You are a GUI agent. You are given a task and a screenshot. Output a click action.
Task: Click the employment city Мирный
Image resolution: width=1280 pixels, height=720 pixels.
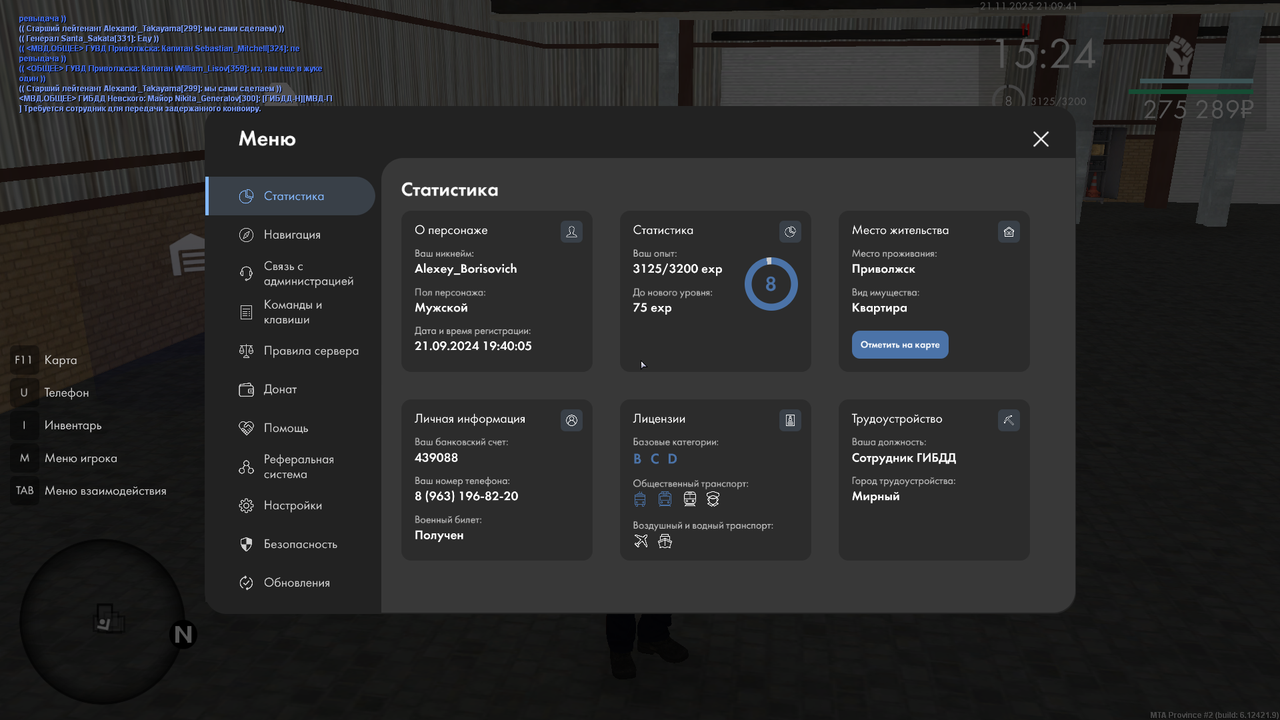point(875,496)
